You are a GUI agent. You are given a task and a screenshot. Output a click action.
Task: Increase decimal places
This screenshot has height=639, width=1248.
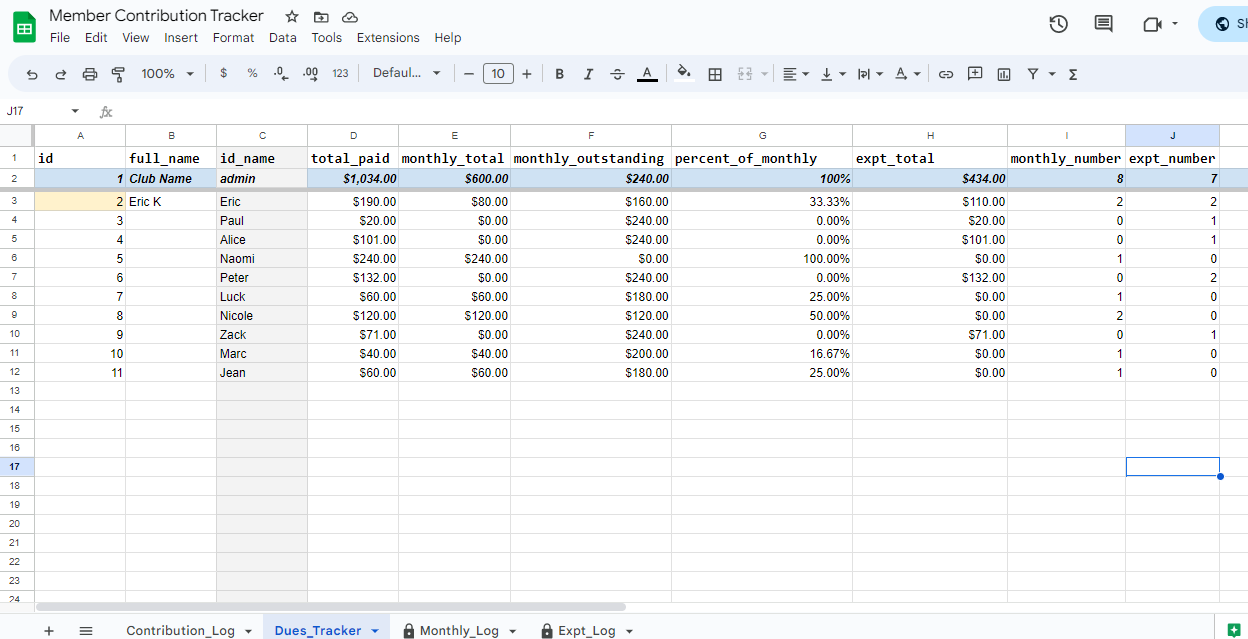click(310, 74)
